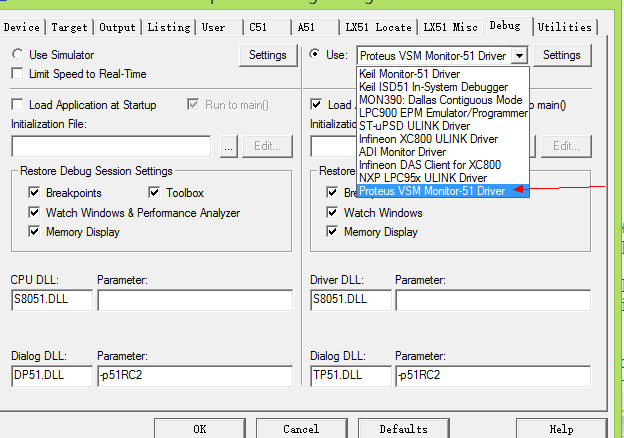Click TP51.DLL Parameter field -p51RC2
Screen dimensions: 624x438
coord(493,376)
